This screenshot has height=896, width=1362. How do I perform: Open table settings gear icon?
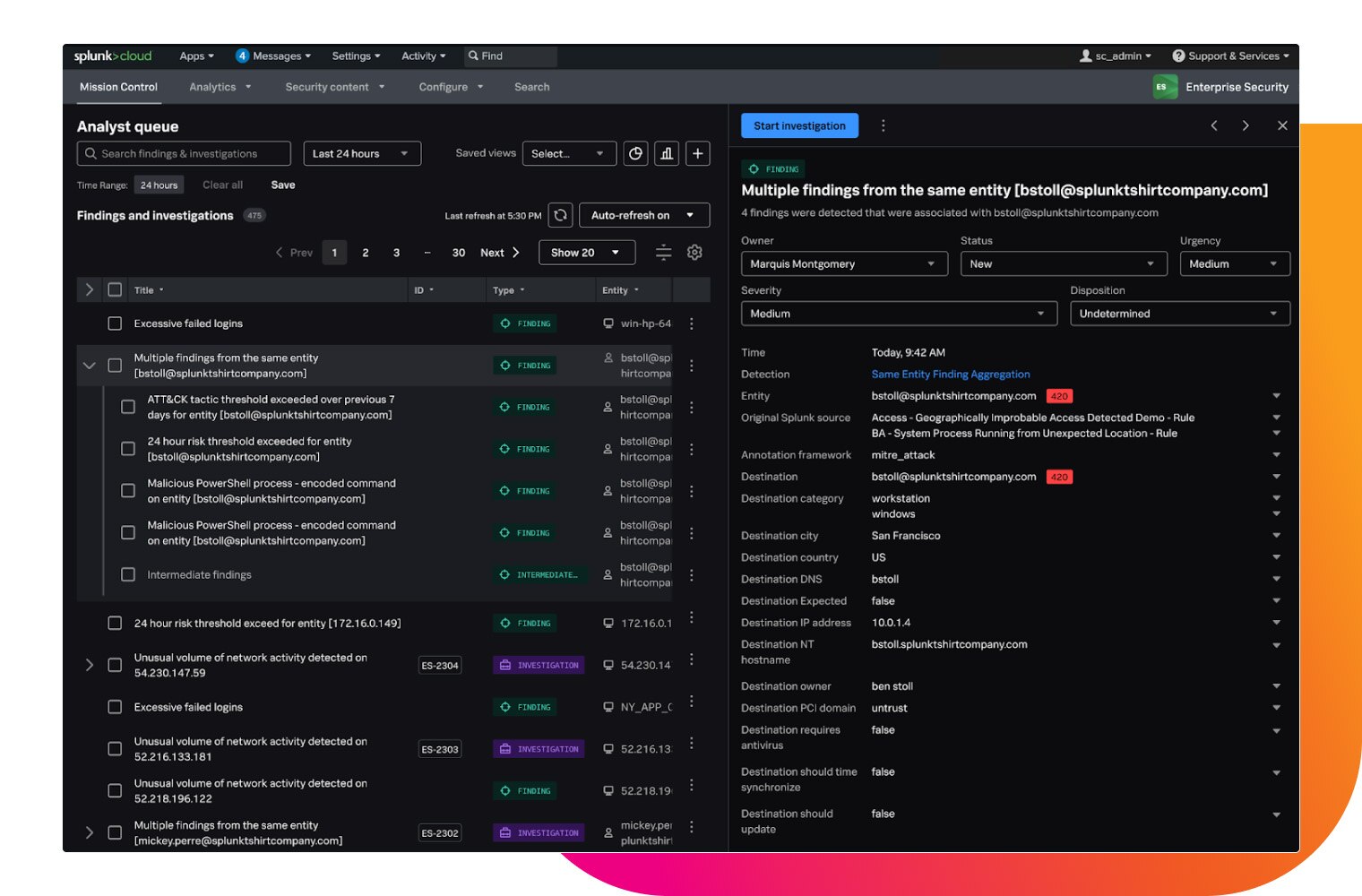(694, 253)
